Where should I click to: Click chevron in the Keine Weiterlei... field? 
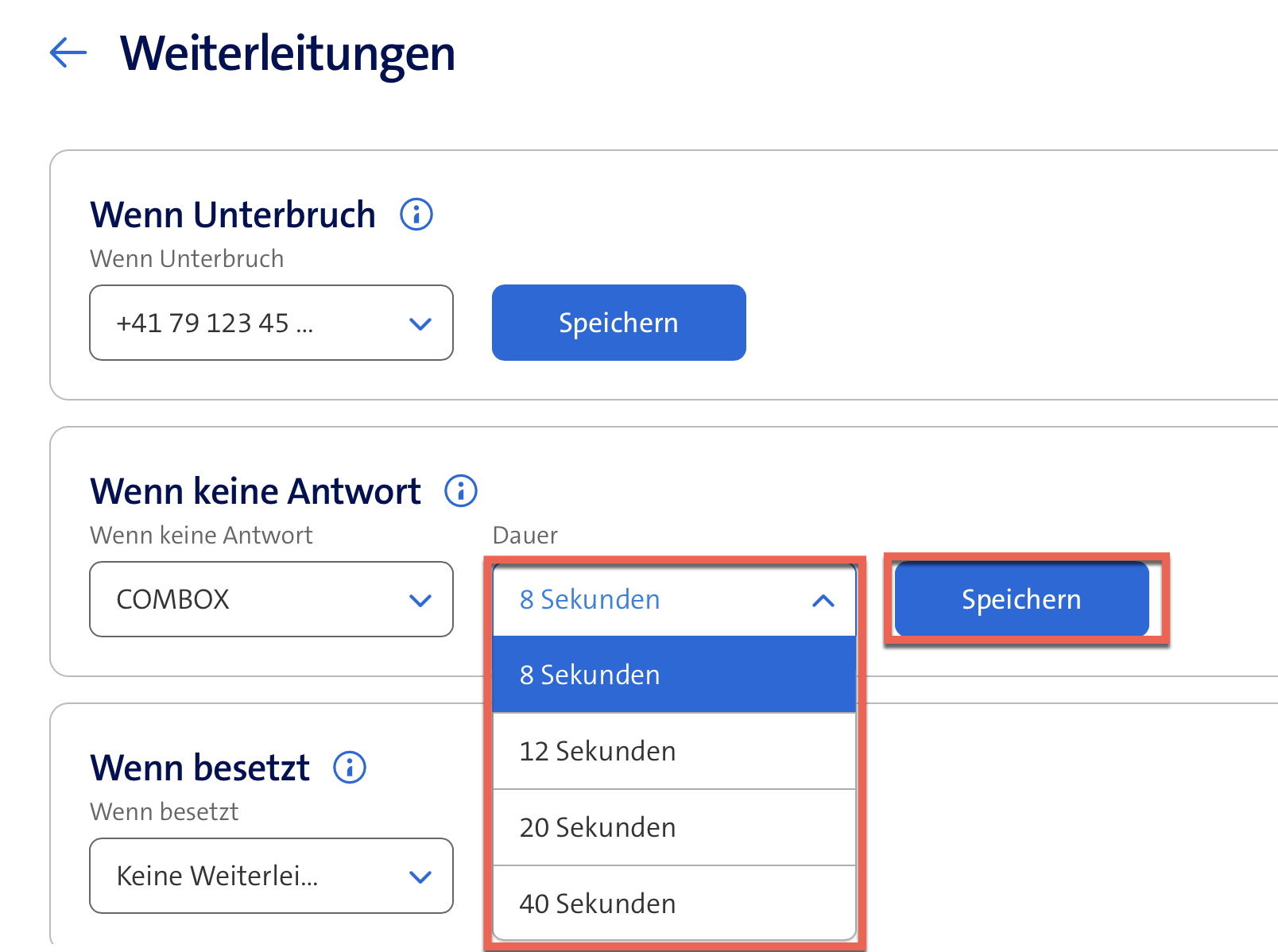[x=420, y=877]
